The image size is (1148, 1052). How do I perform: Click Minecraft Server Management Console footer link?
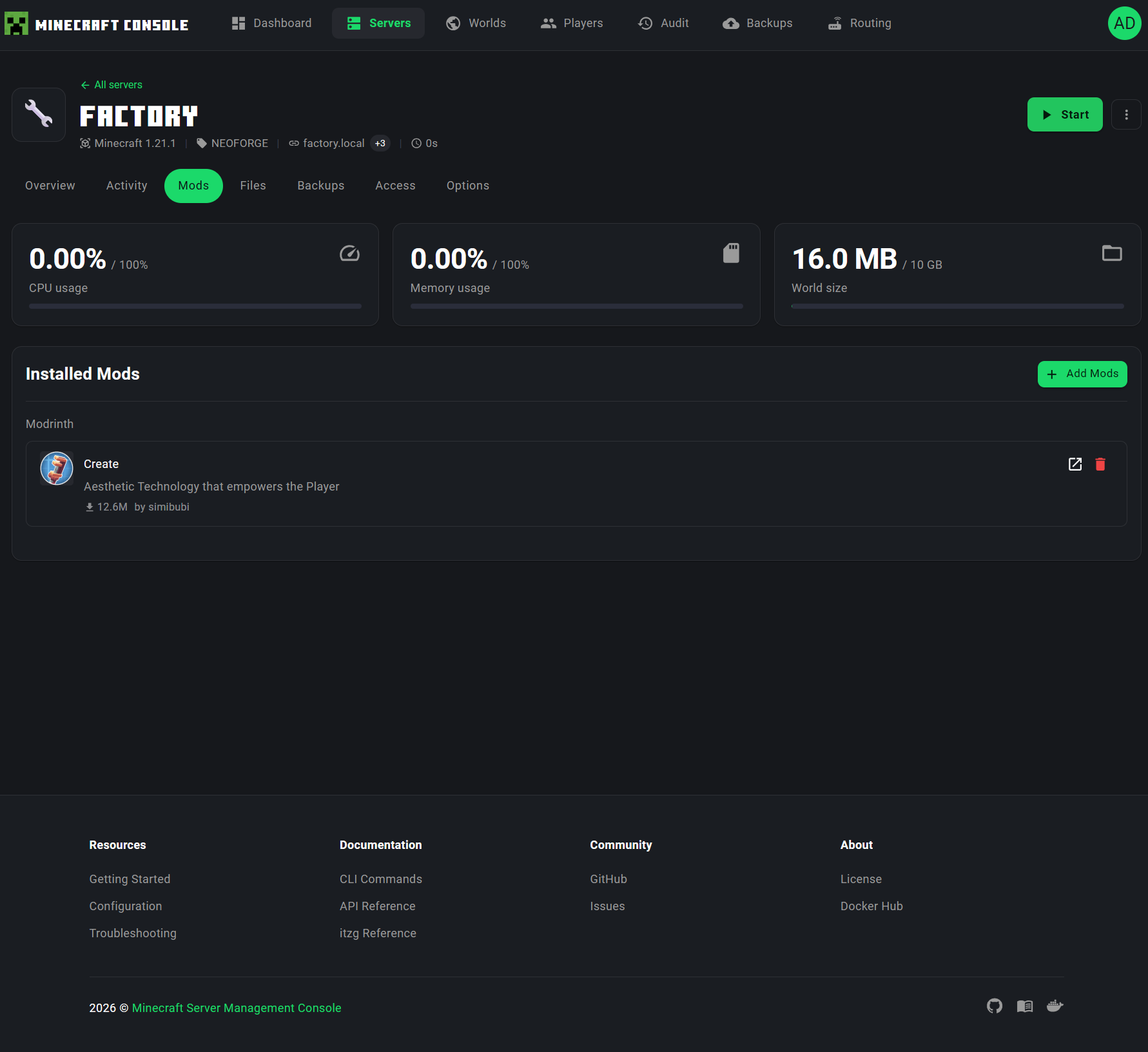coord(237,1008)
